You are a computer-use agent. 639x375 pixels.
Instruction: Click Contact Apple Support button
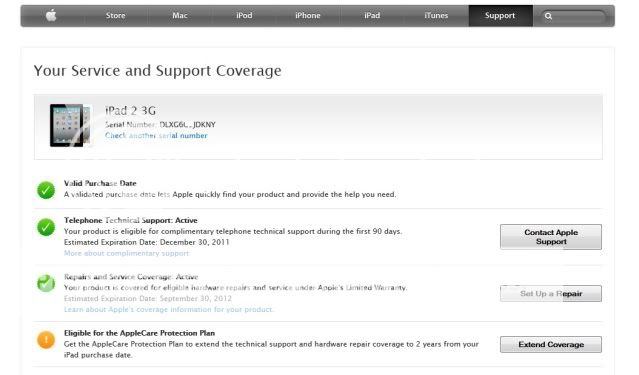click(551, 237)
